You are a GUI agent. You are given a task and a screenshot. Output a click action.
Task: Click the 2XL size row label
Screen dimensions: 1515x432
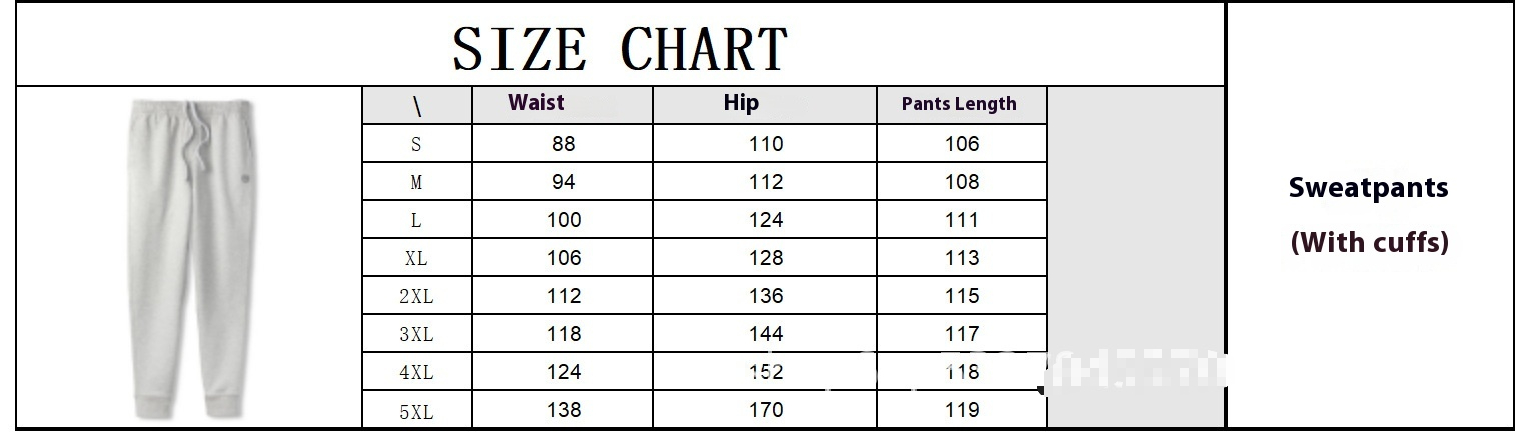[x=416, y=297]
